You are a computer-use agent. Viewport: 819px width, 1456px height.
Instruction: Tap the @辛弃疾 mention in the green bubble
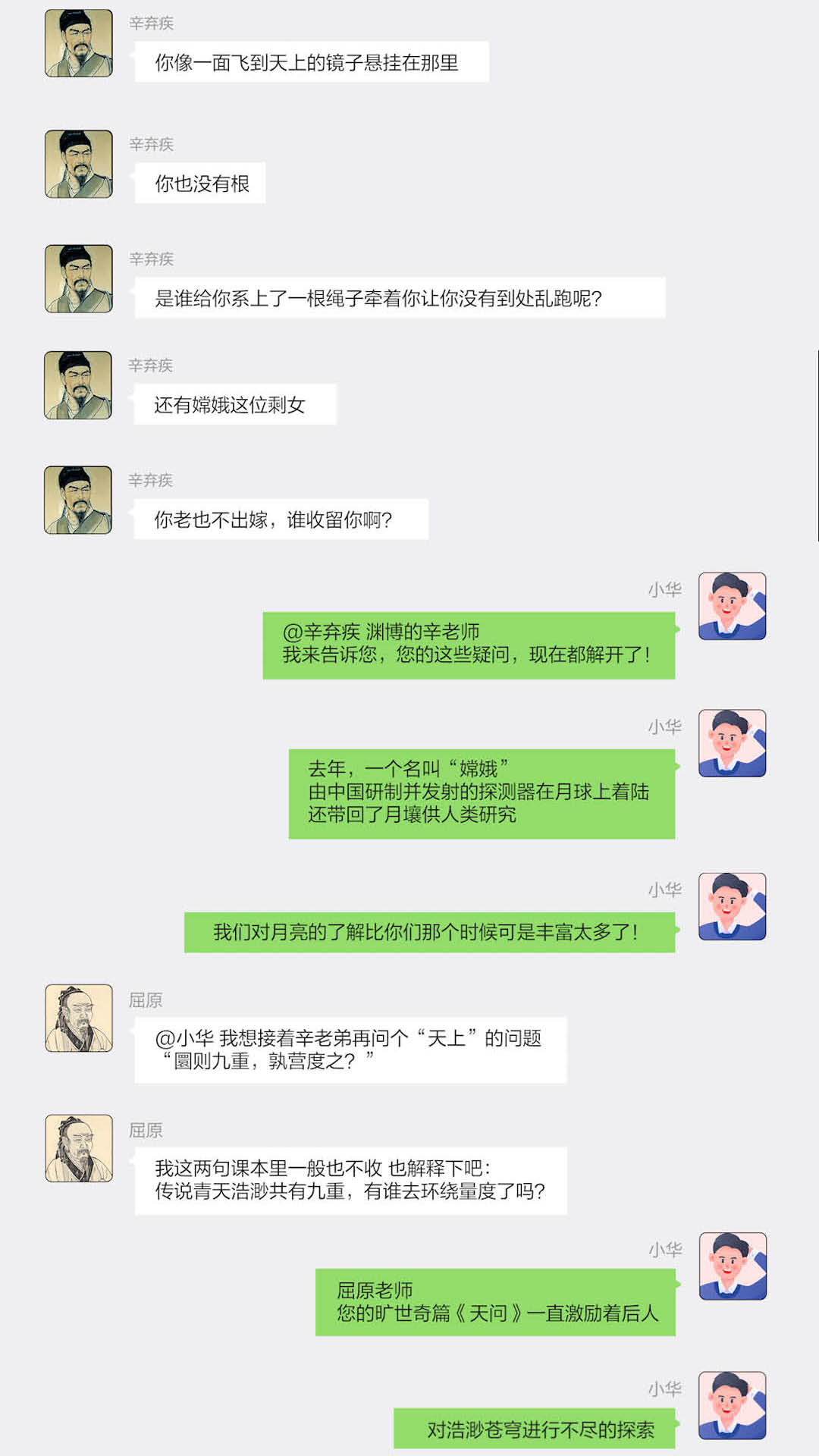pos(321,632)
